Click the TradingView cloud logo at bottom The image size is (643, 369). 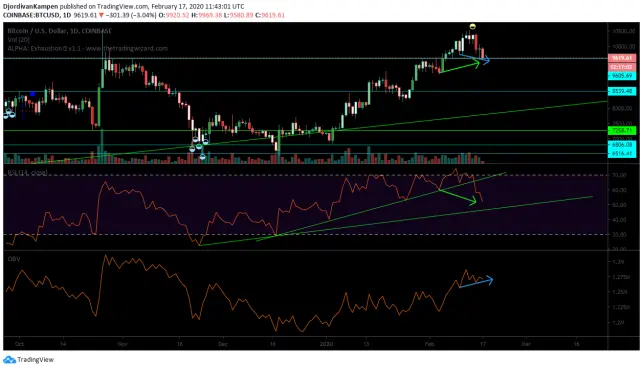pyautogui.click(x=9, y=360)
